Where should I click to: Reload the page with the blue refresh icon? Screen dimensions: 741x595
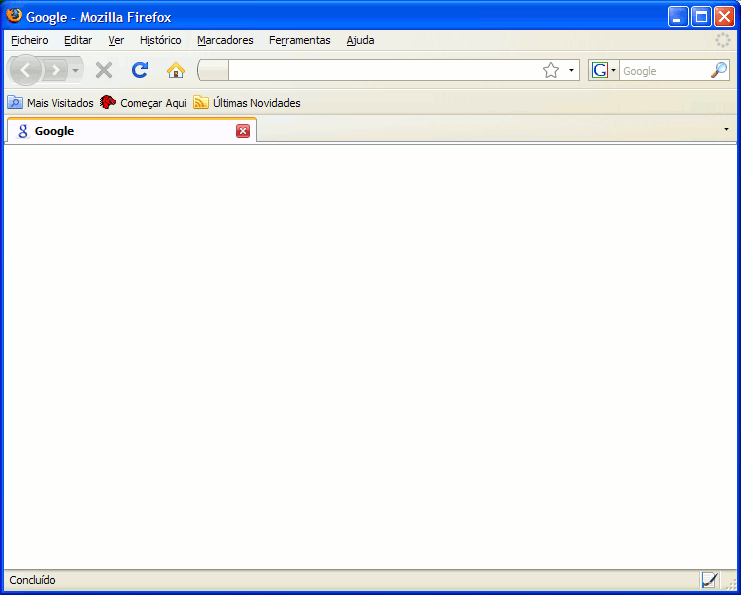click(140, 70)
